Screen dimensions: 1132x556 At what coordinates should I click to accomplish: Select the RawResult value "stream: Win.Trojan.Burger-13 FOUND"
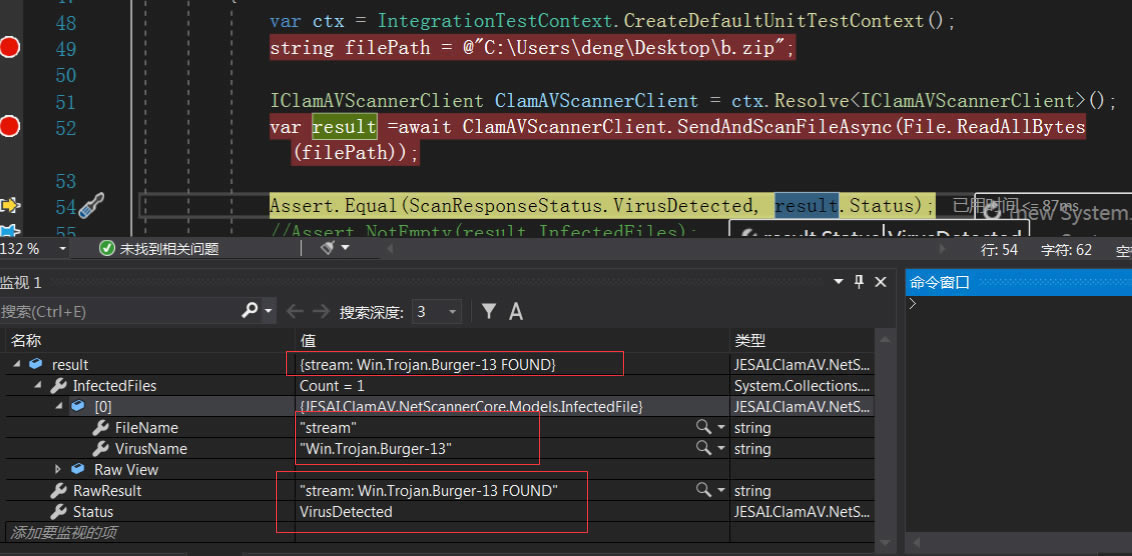(429, 490)
